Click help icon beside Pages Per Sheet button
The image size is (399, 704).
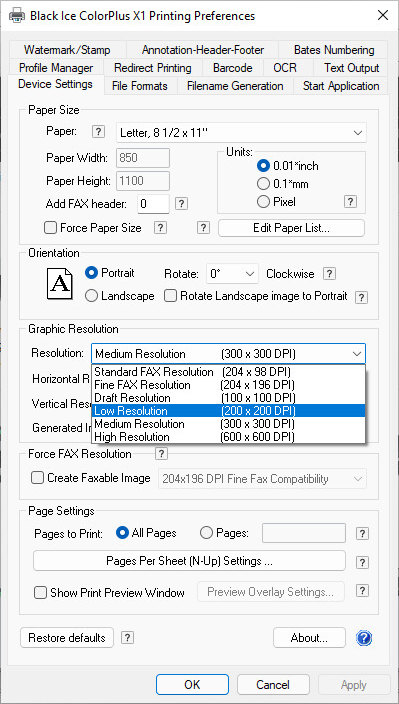pyautogui.click(x=362, y=562)
